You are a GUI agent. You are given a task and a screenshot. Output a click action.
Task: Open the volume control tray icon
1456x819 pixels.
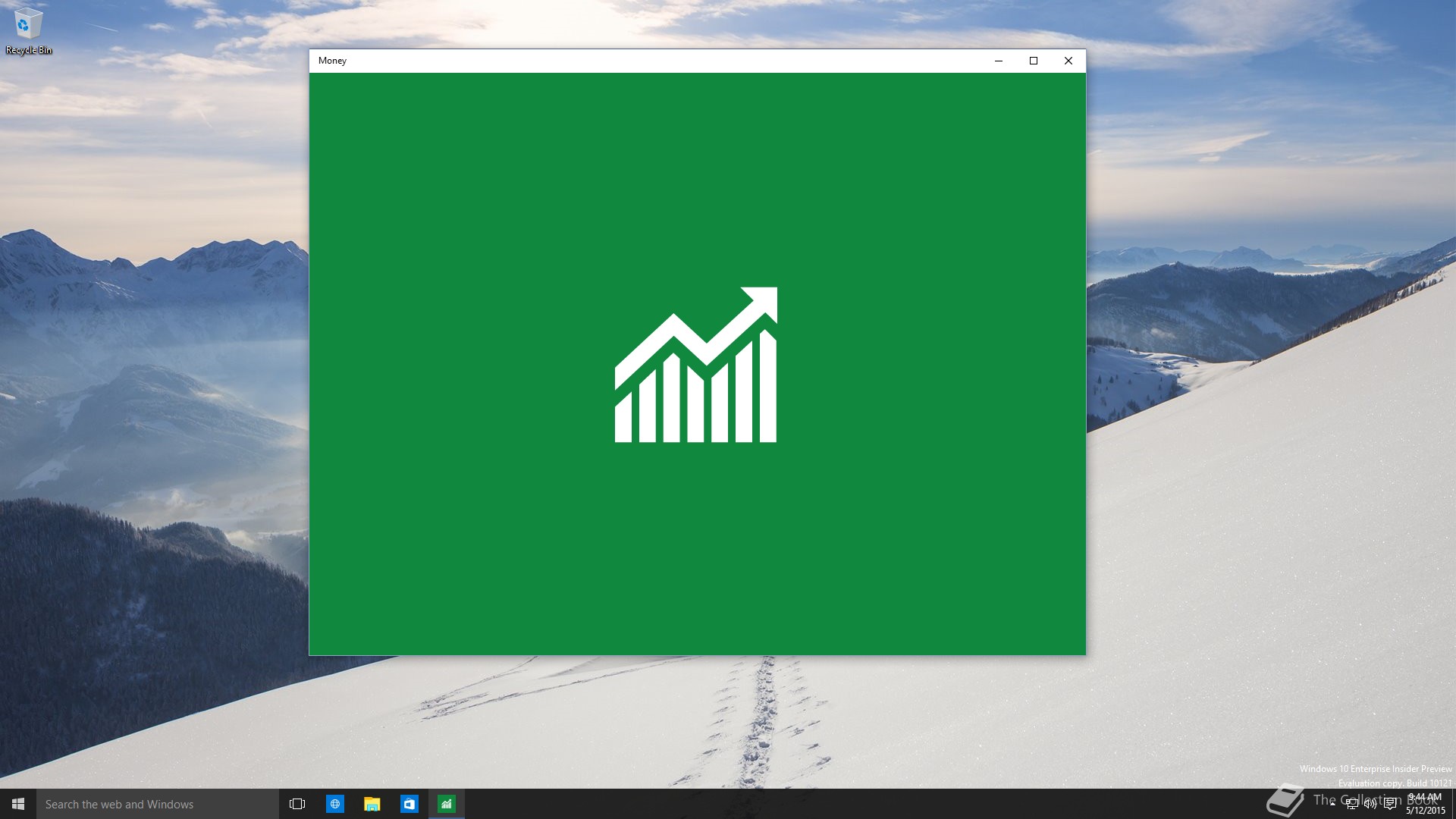point(1370,804)
